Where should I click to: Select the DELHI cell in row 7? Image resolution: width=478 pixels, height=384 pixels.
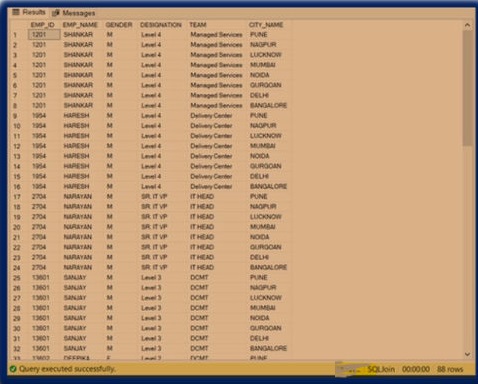[x=259, y=95]
